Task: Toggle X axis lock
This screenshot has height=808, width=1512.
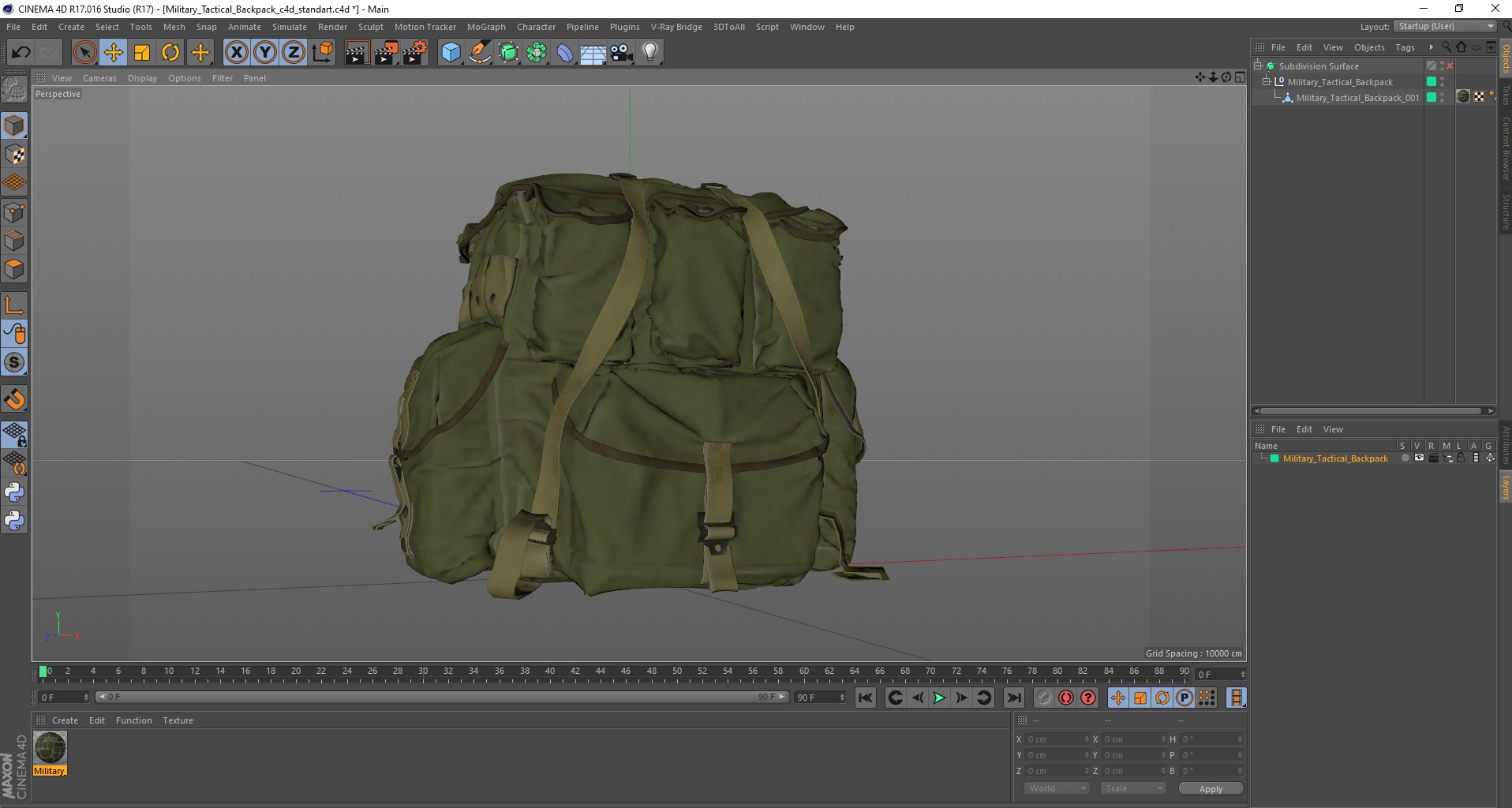Action: [236, 53]
